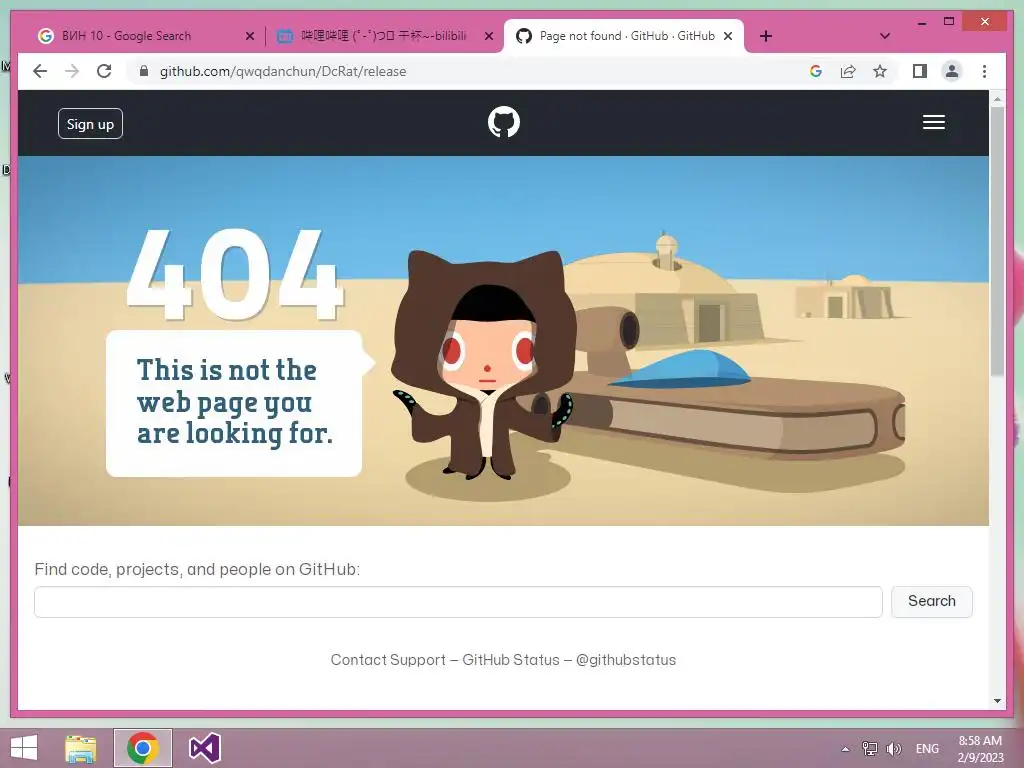Show hidden system tray icons
Image resolution: width=1024 pixels, height=768 pixels.
(x=845, y=749)
